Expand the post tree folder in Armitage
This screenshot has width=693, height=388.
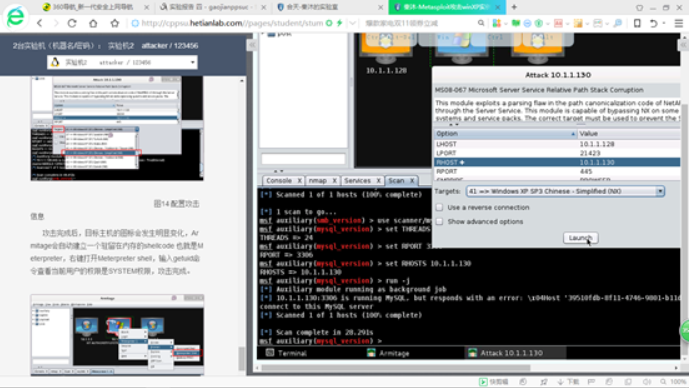pyautogui.click(x=263, y=34)
